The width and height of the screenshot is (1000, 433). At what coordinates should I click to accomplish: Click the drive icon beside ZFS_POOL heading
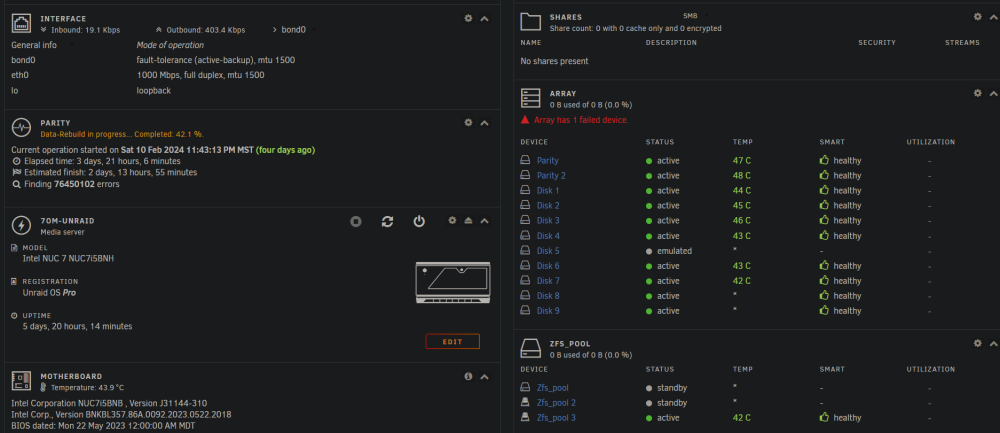[x=531, y=348]
